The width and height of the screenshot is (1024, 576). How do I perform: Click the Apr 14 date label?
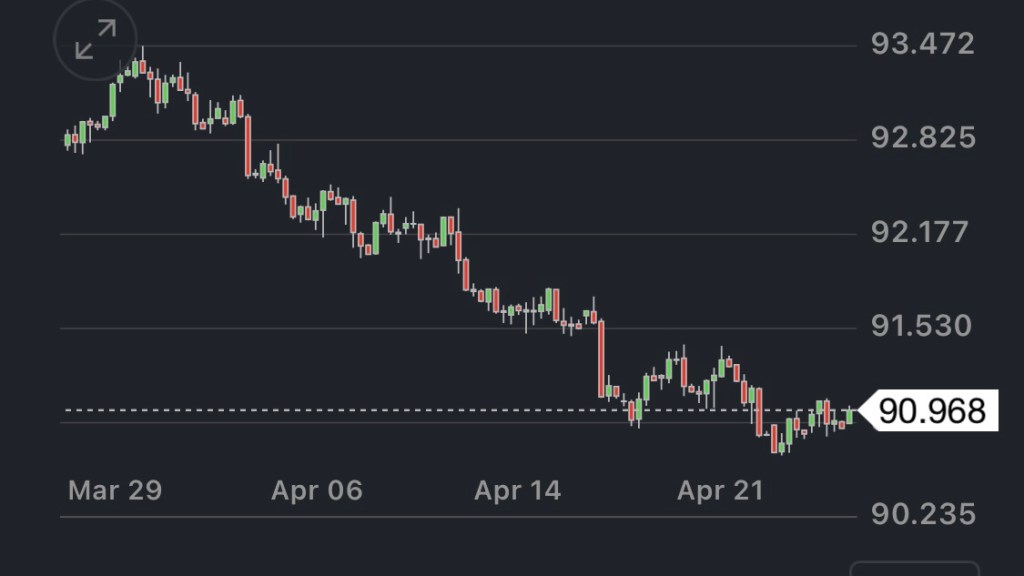pyautogui.click(x=518, y=491)
